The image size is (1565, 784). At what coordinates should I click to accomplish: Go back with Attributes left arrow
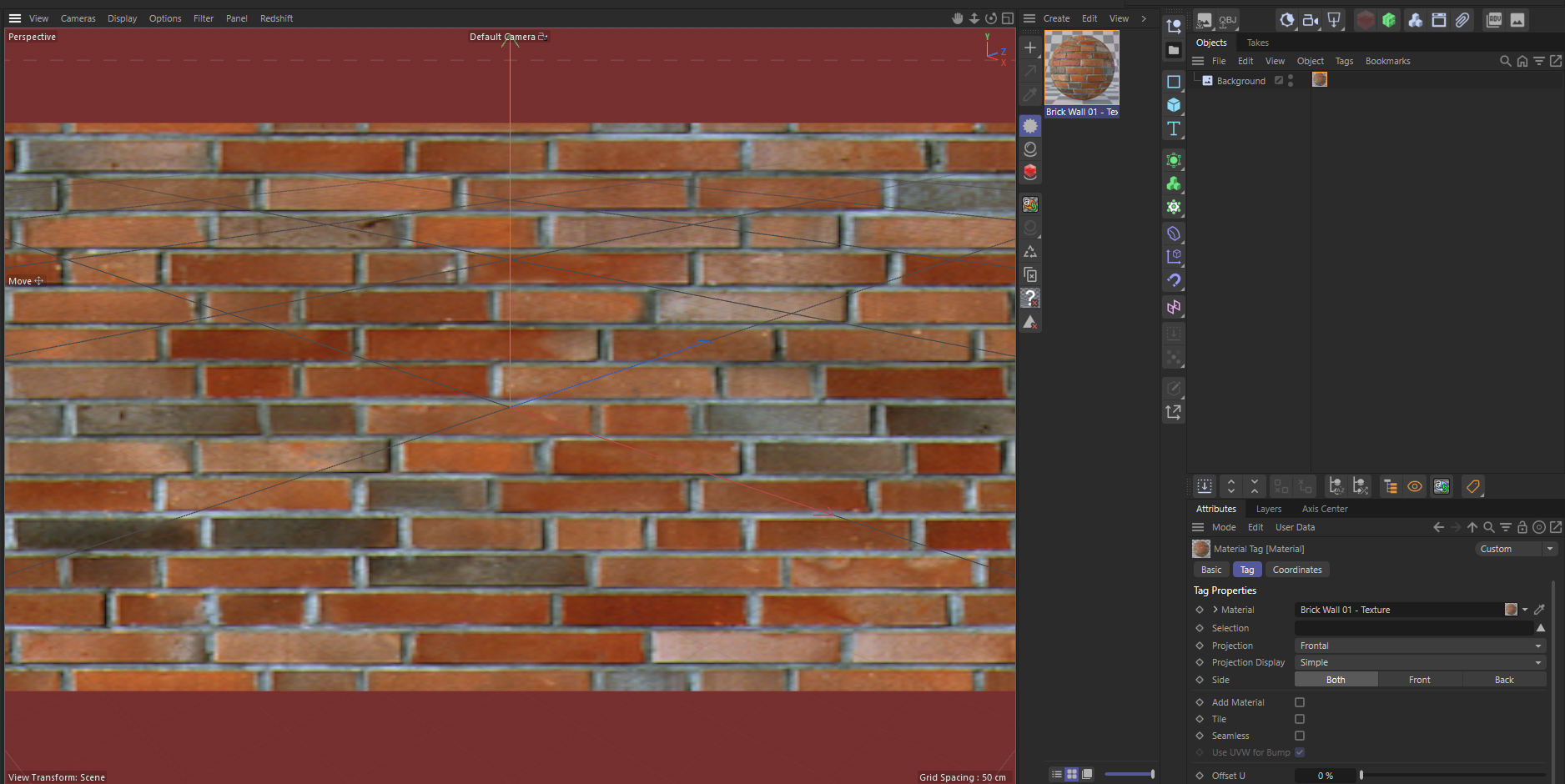[1438, 527]
